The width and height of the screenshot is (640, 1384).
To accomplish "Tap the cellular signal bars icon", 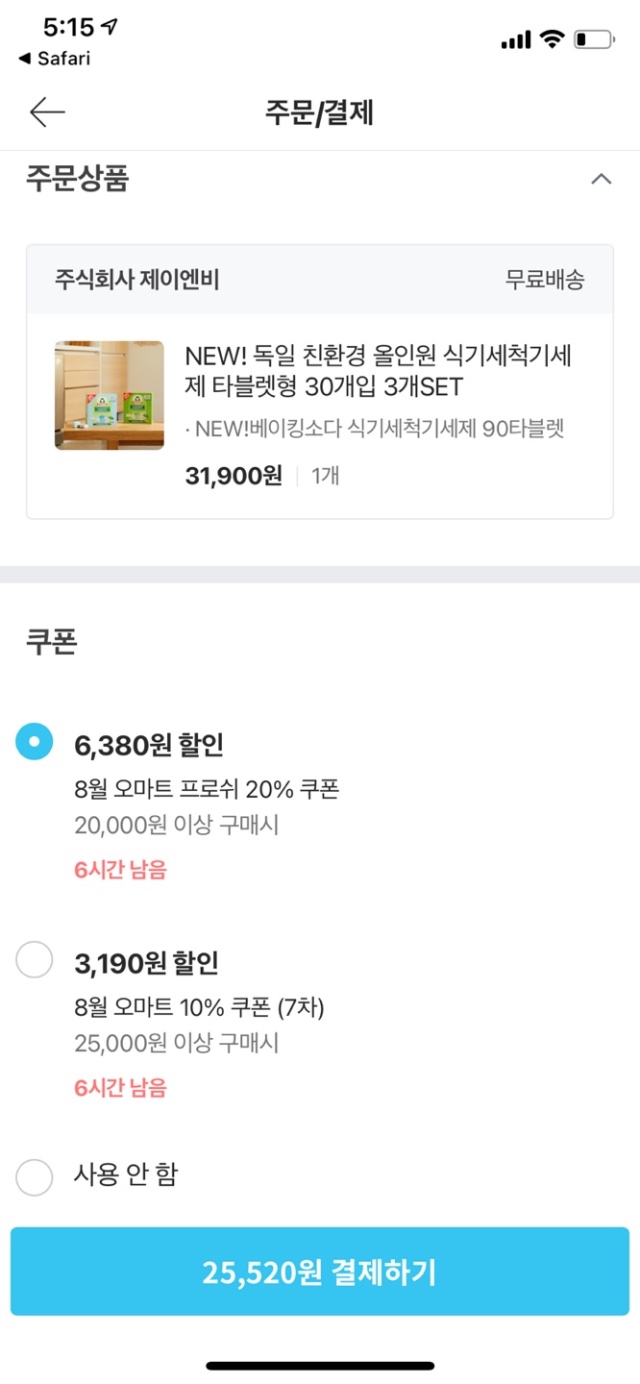I will (x=516, y=40).
